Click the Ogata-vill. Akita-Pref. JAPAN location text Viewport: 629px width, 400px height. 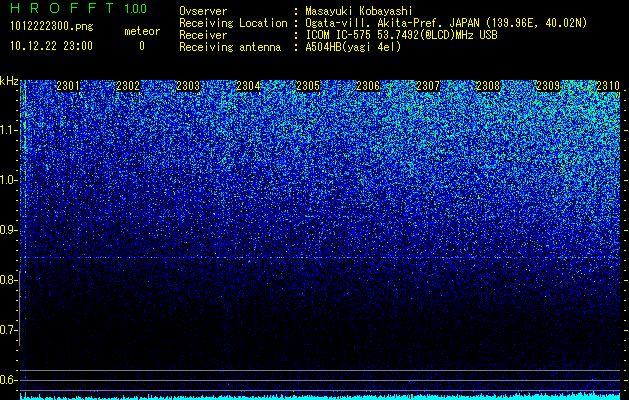[x=446, y=23]
